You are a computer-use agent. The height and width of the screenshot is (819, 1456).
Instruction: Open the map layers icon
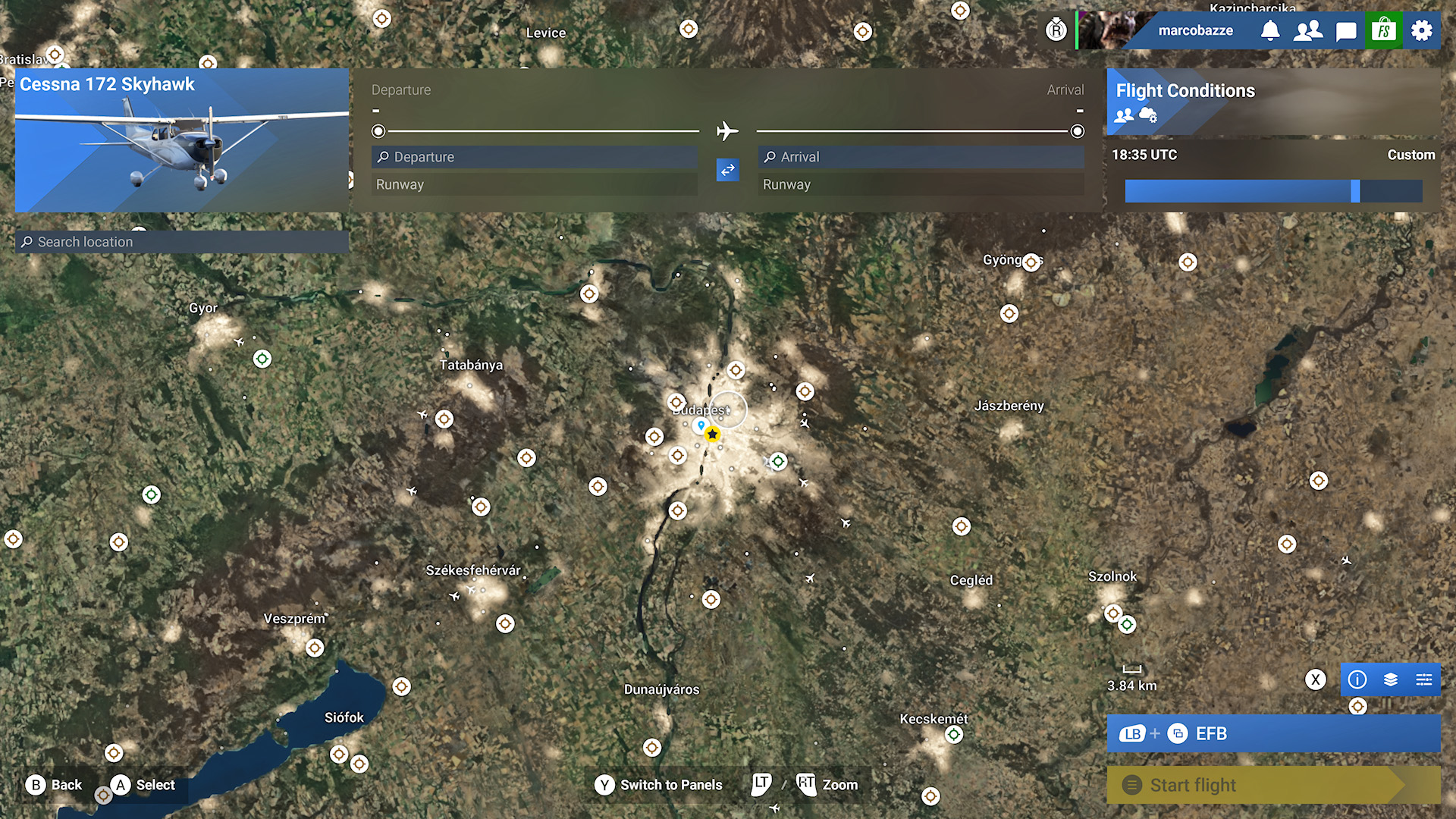[x=1391, y=679]
